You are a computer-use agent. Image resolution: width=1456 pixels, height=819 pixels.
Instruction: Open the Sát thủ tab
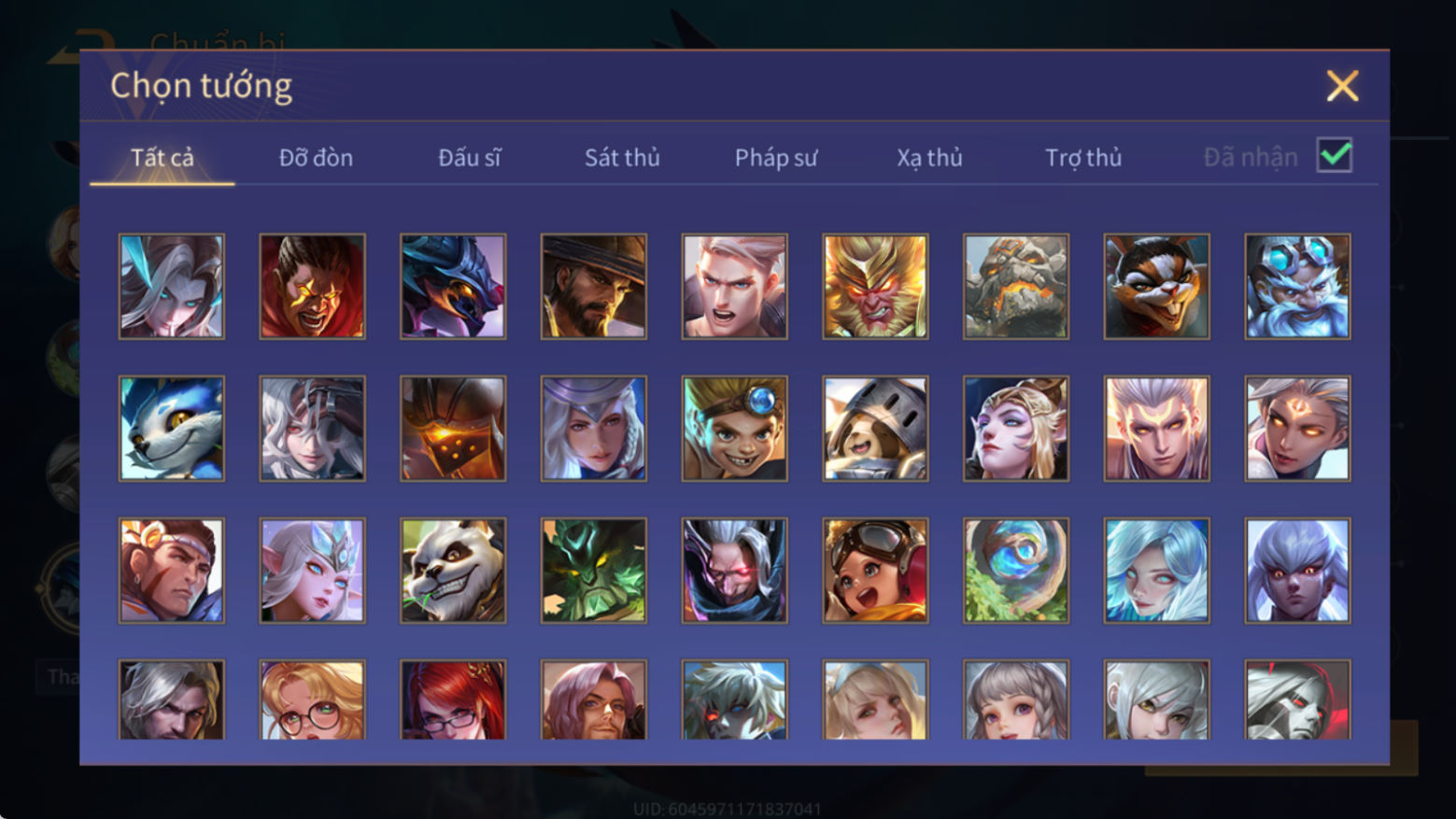coord(622,158)
